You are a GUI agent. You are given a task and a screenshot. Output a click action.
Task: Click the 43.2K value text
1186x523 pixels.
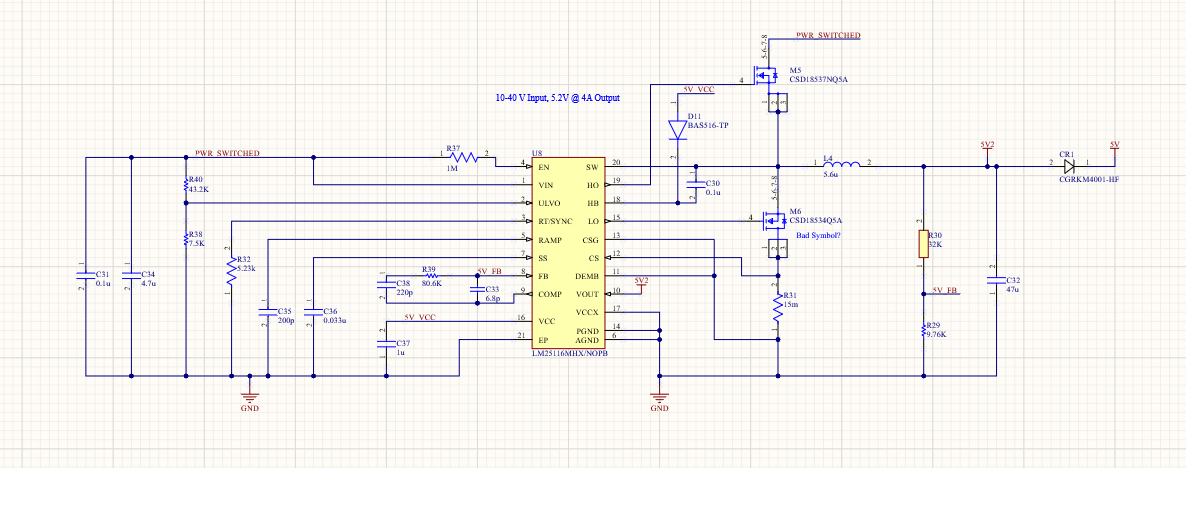[198, 189]
